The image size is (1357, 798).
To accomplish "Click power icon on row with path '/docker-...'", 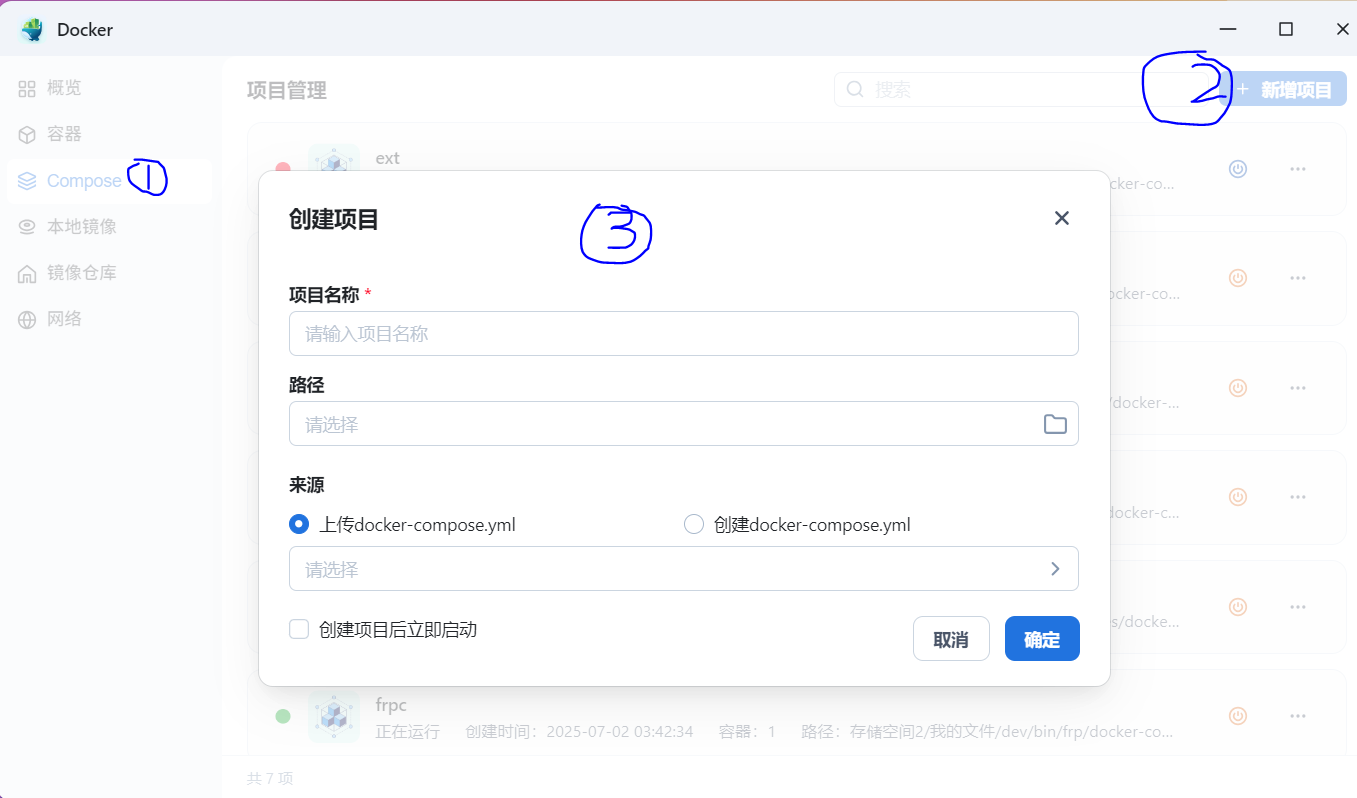I will point(1238,387).
